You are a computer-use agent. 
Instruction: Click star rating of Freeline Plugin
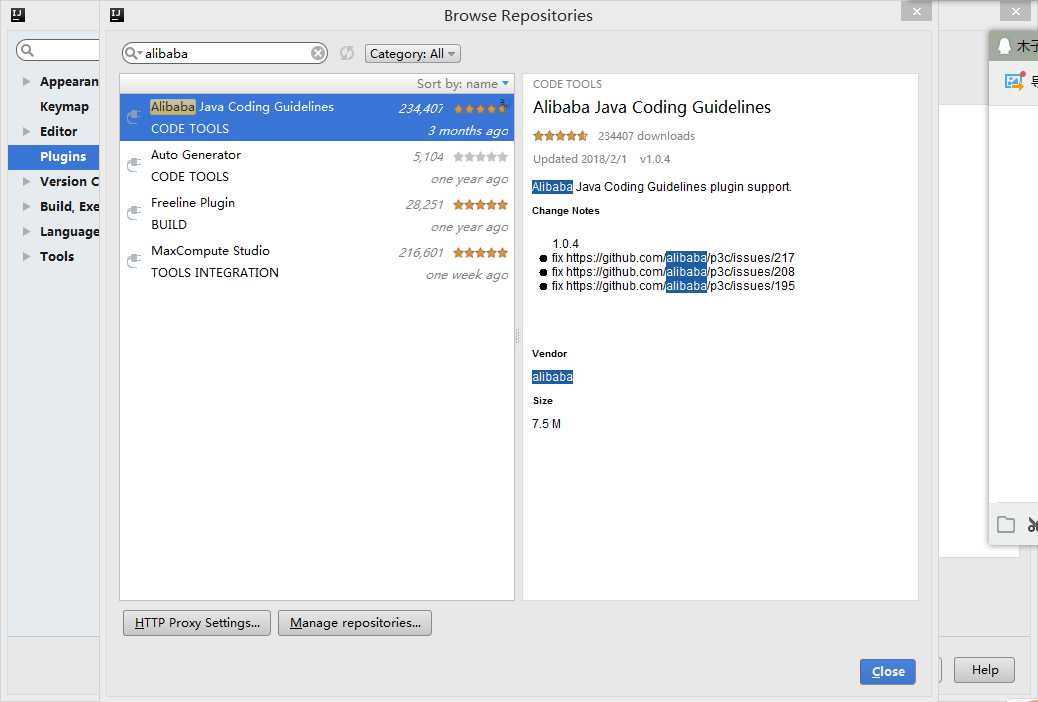[x=481, y=205]
